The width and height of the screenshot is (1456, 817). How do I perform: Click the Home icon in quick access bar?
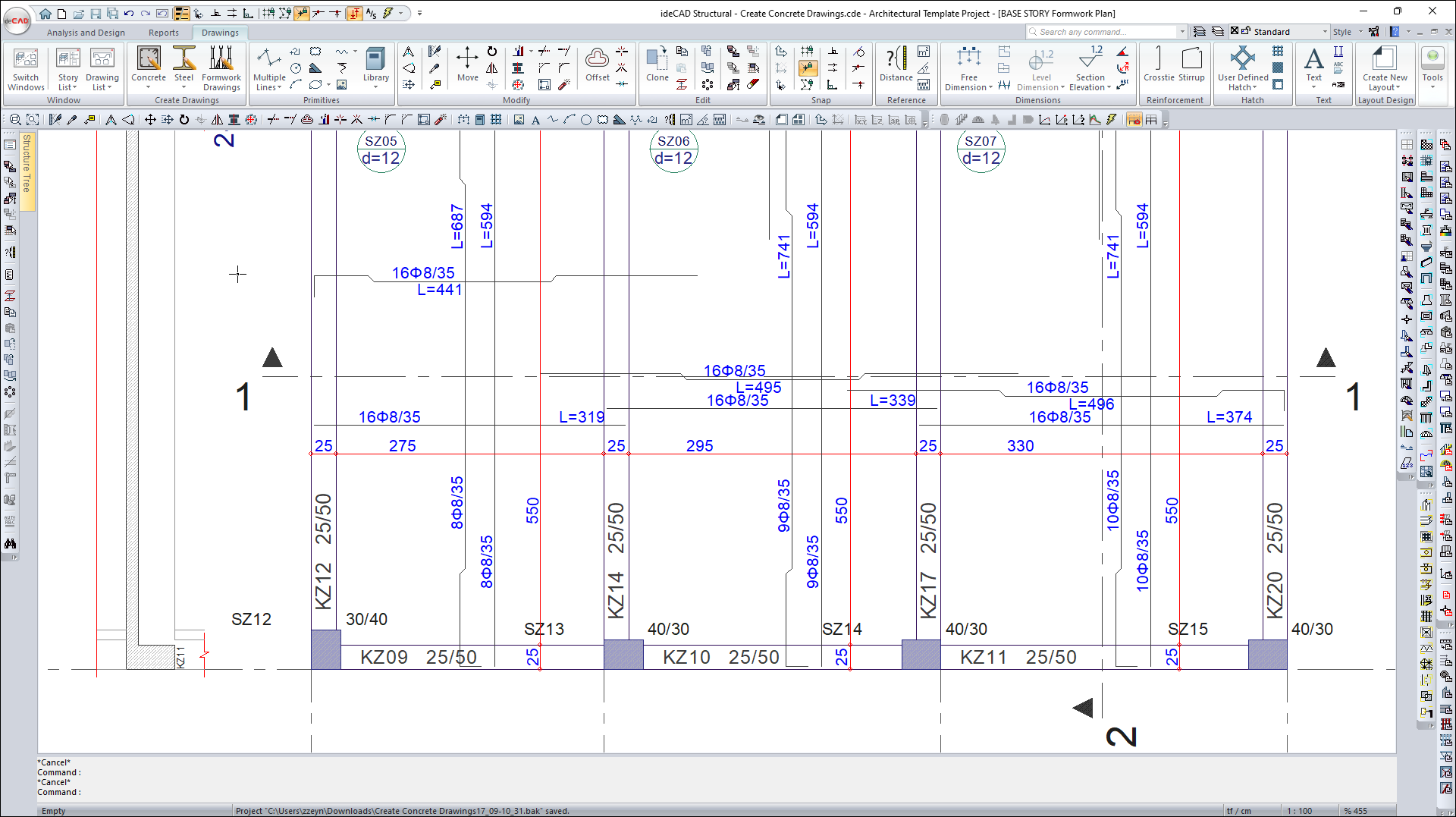pos(45,13)
